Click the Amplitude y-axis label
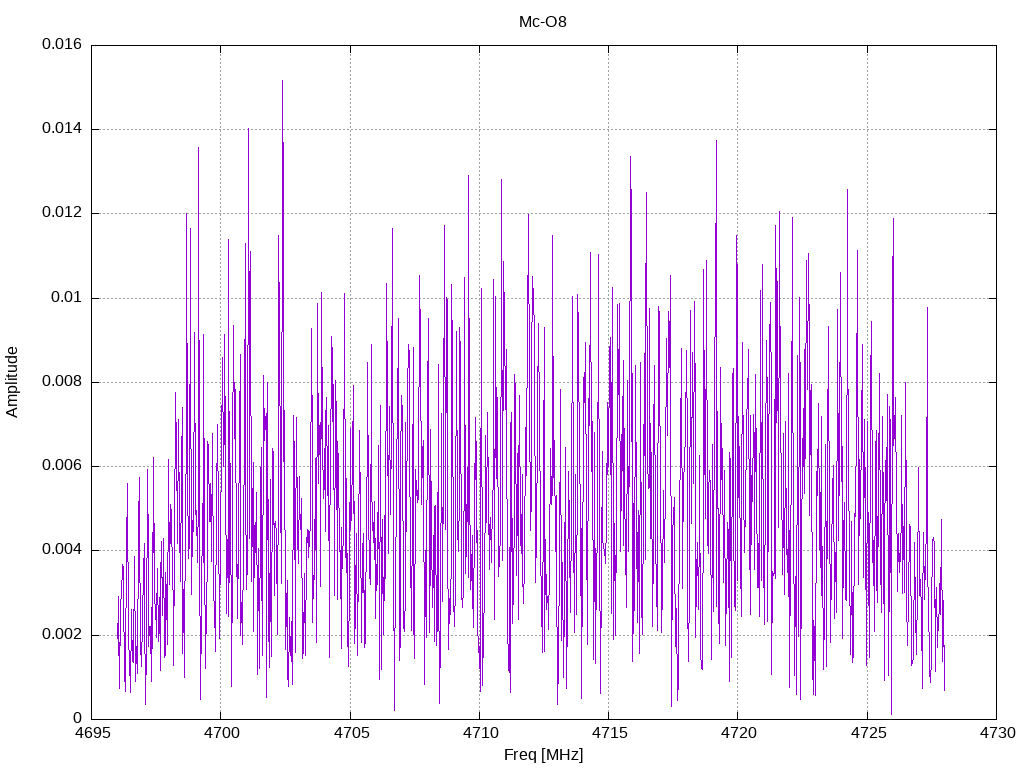1024x768 pixels. coord(12,382)
